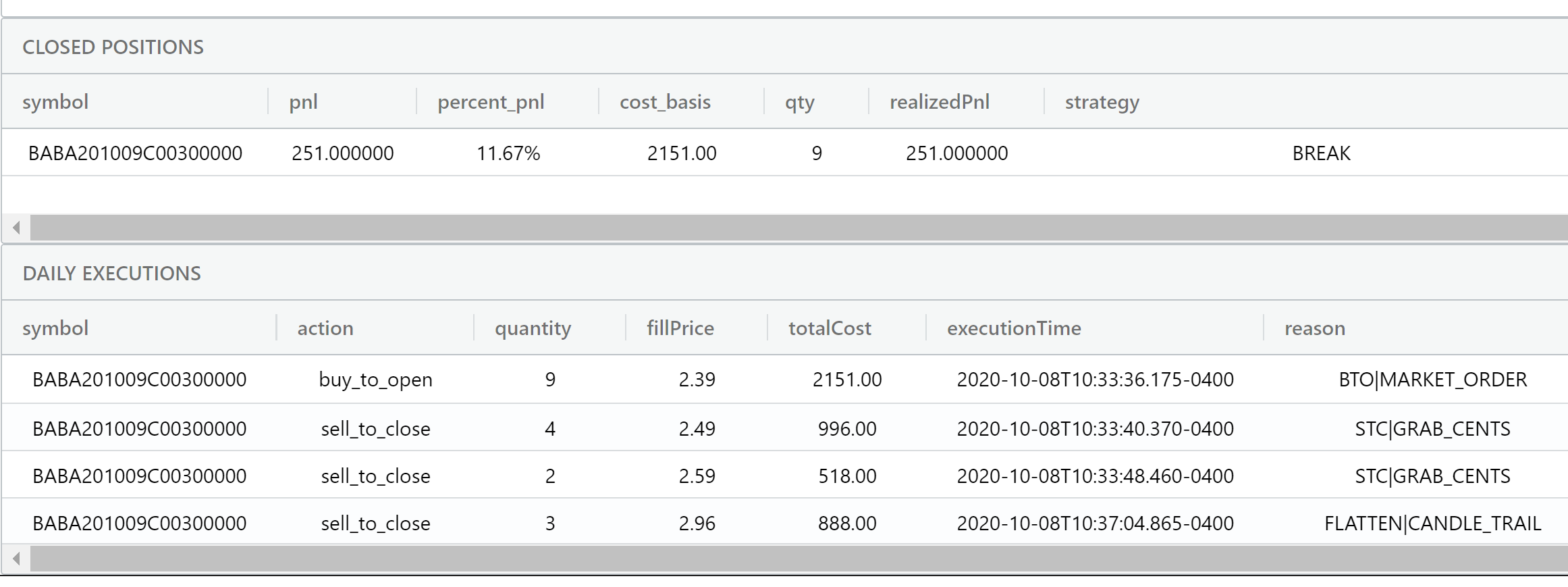The height and width of the screenshot is (587, 1568).
Task: Click the qty column header
Action: click(x=799, y=102)
